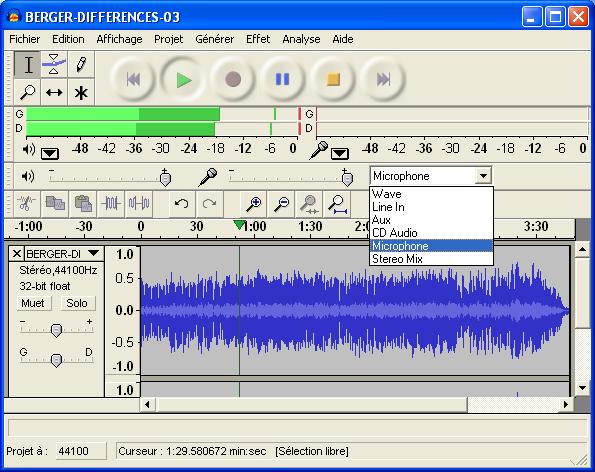Screen dimensions: 595x472
Task: Click the Zoom In magnifier icon
Action: click(x=253, y=204)
